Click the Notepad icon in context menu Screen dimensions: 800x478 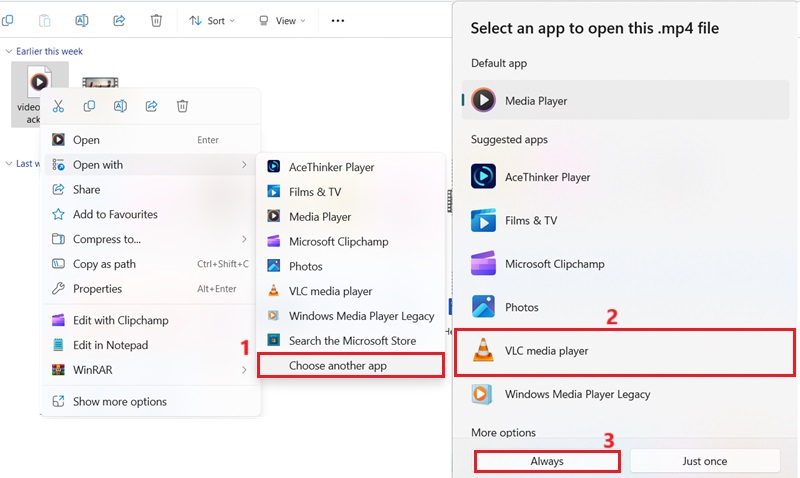58,345
